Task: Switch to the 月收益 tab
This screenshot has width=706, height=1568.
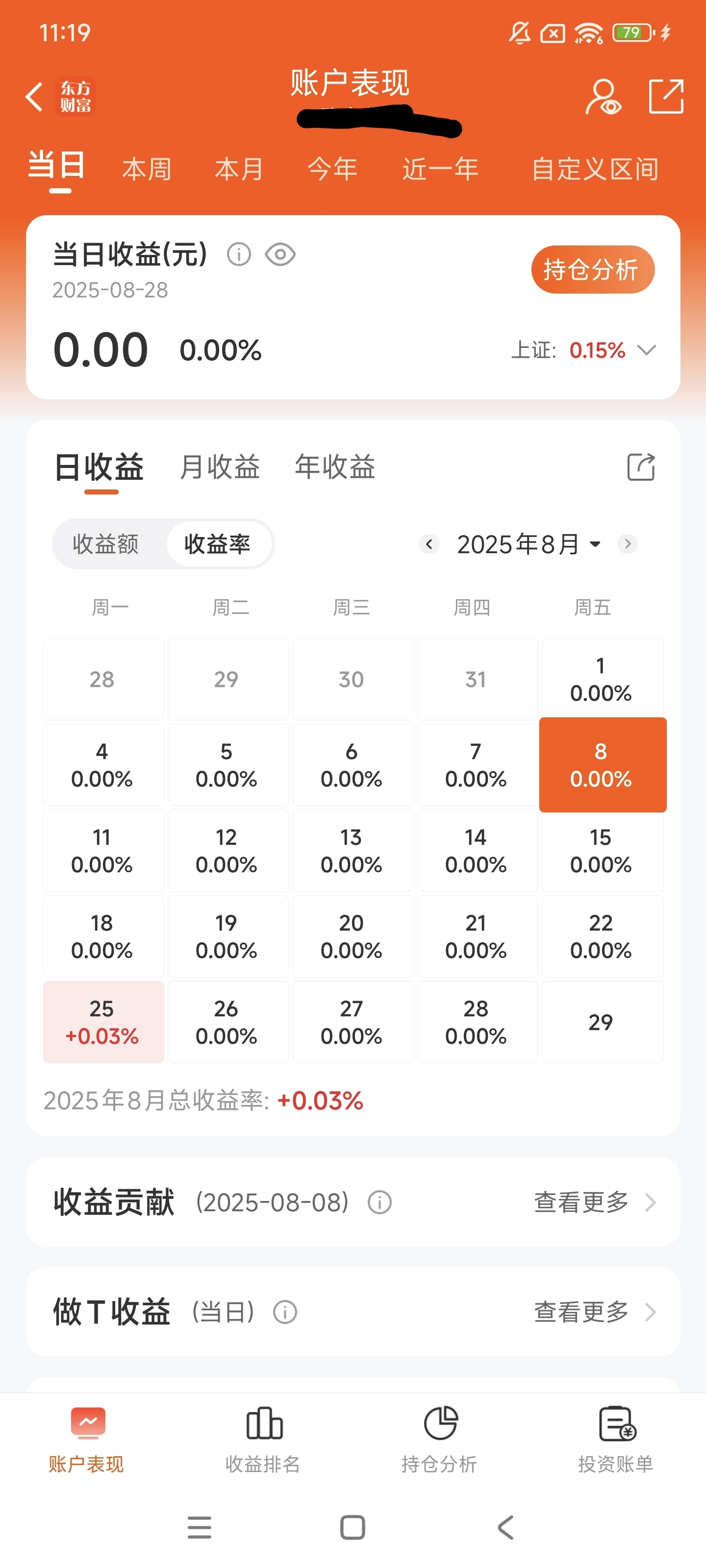Action: tap(220, 467)
